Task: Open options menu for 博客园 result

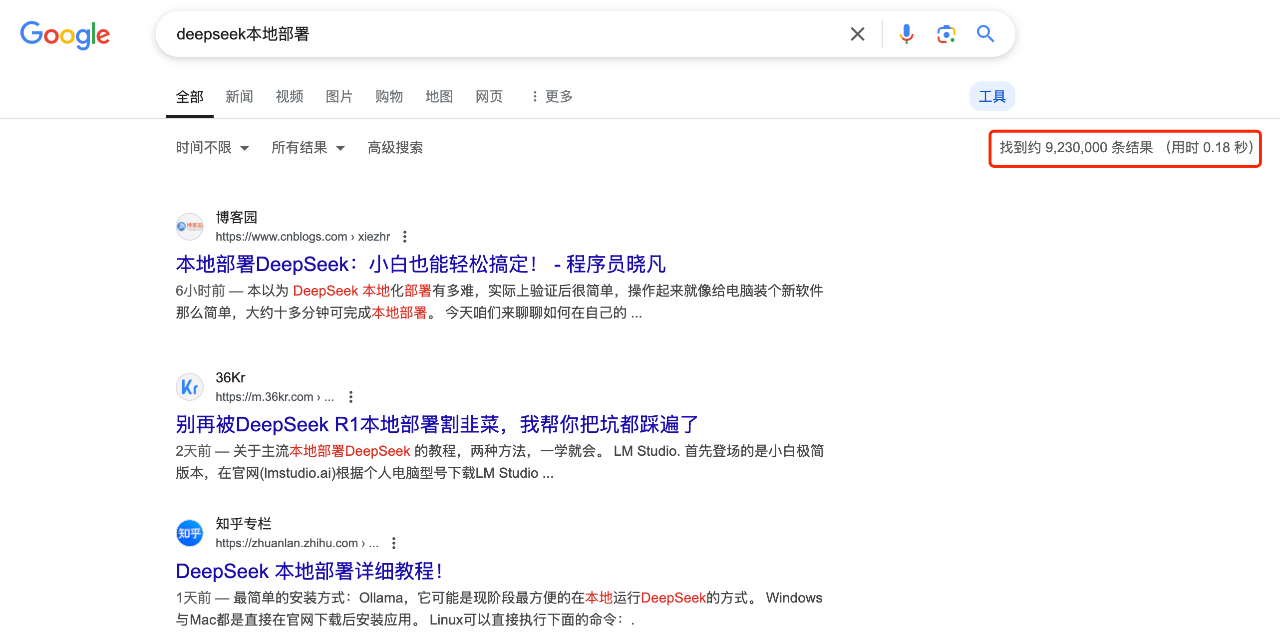Action: coord(405,237)
